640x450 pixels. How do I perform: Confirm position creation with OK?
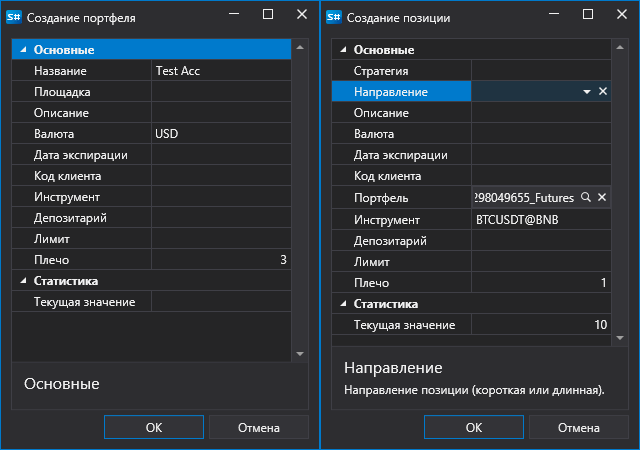click(x=474, y=427)
